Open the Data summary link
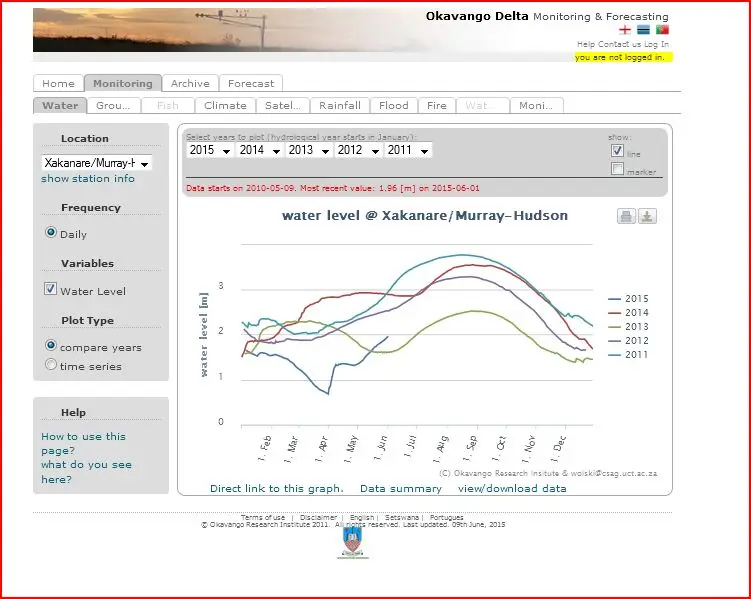Viewport: 751px width, 599px height. click(401, 488)
